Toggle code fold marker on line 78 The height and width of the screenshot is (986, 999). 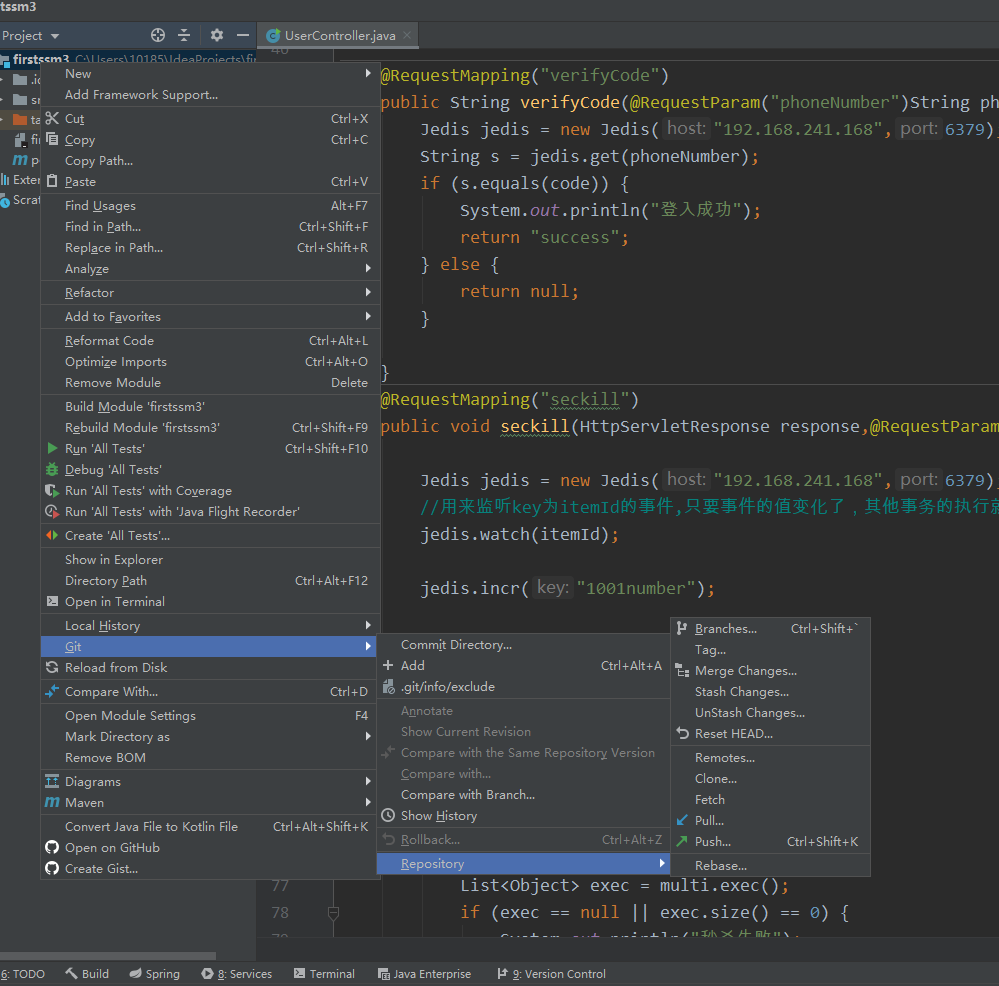click(333, 912)
